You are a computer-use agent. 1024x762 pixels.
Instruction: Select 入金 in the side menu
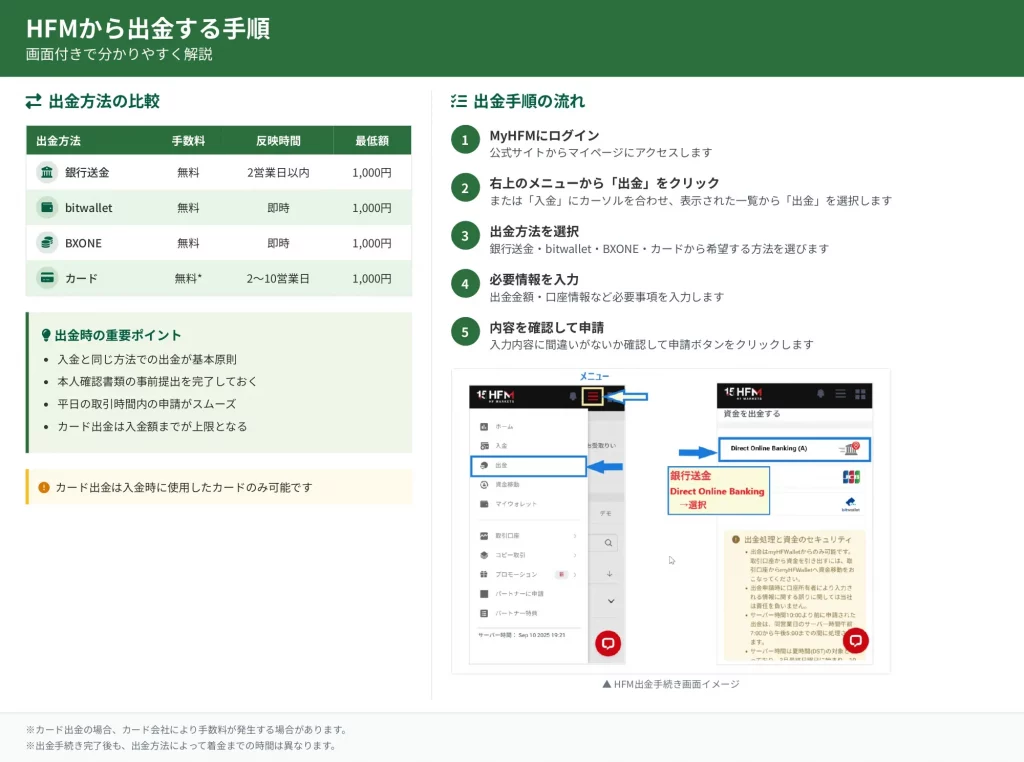tap(502, 445)
